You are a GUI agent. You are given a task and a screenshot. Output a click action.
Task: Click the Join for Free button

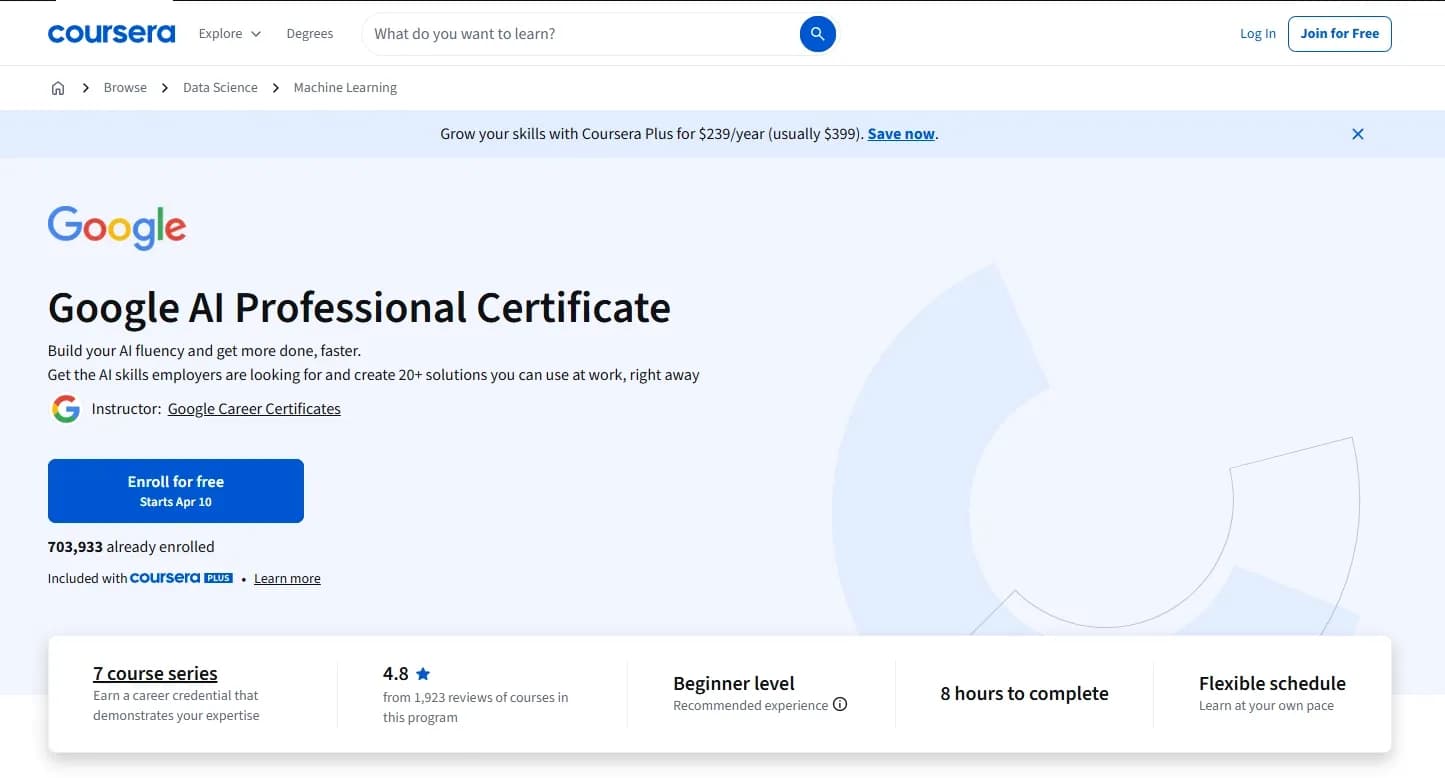(1339, 34)
